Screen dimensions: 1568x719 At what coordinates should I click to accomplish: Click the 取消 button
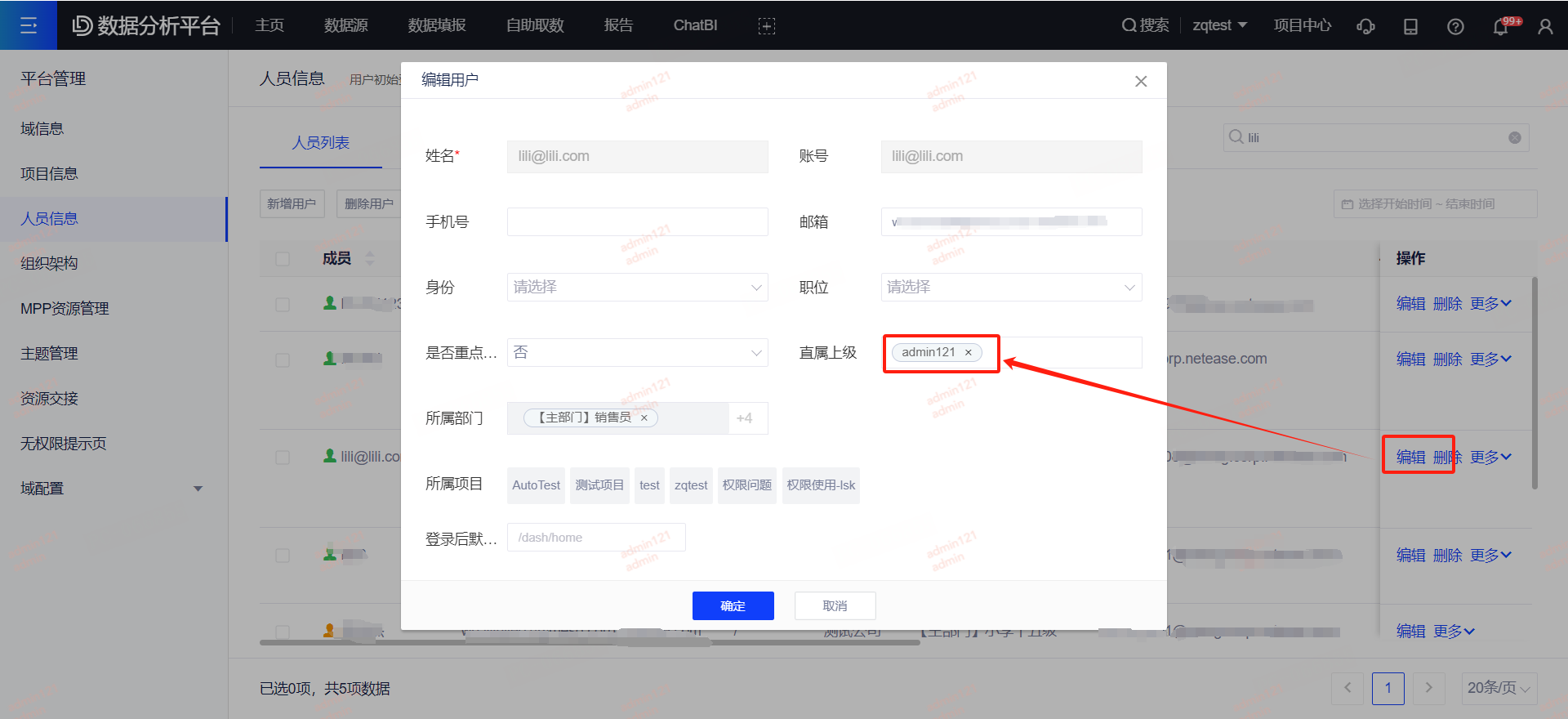click(x=835, y=606)
